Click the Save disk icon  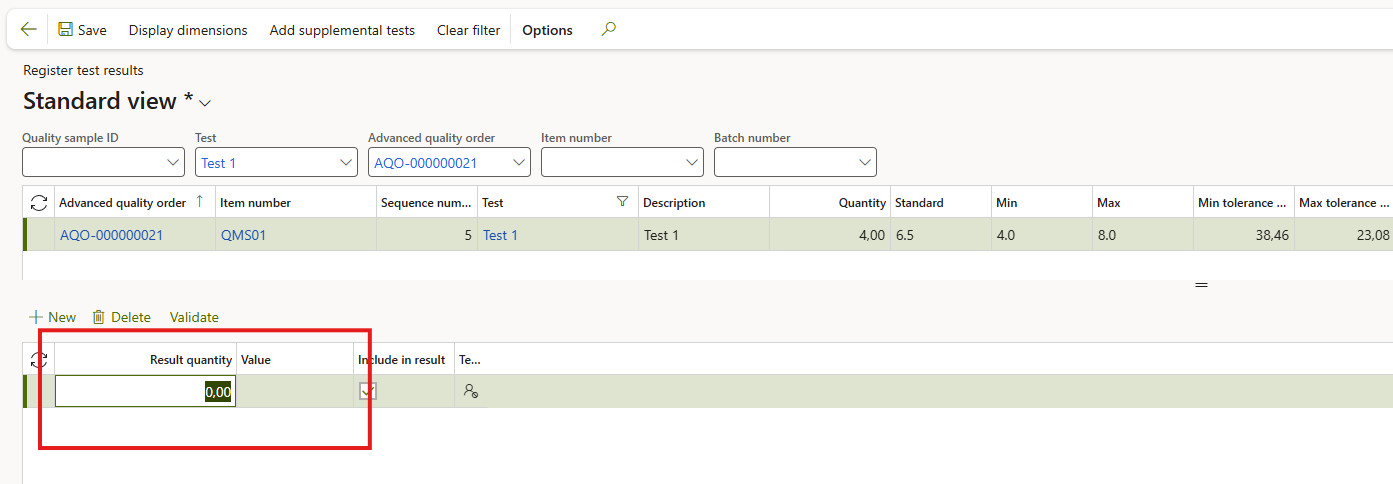[x=66, y=30]
